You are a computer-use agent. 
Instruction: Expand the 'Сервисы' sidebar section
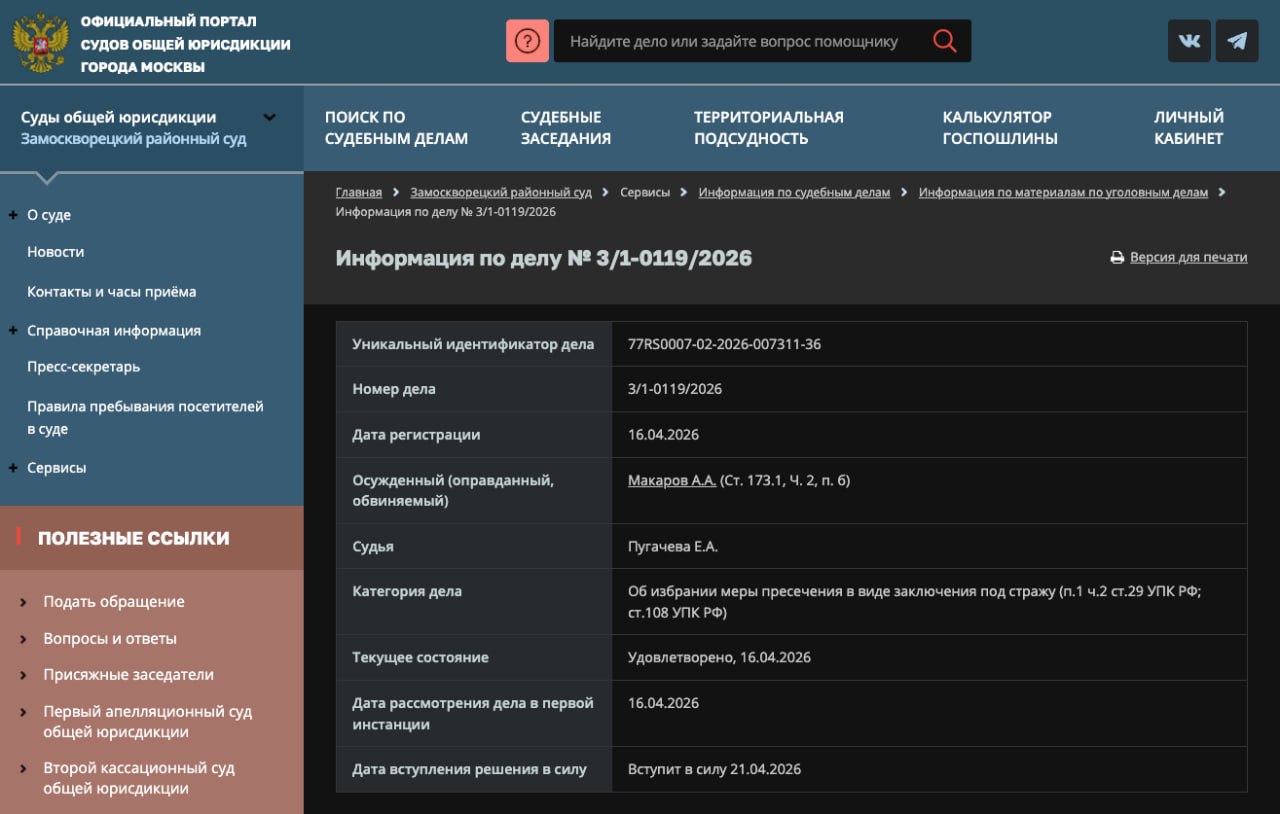point(13,468)
